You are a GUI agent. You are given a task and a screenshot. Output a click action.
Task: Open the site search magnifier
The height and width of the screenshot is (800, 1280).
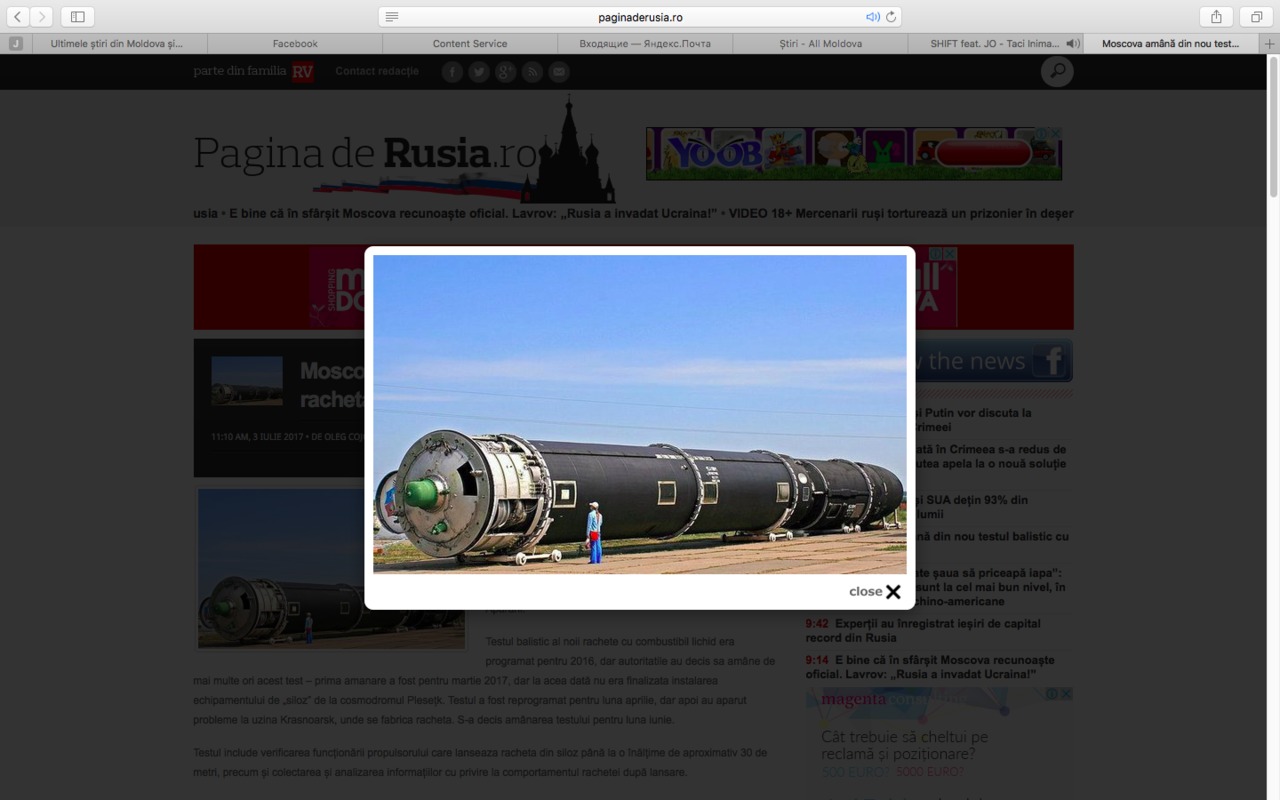1057,71
